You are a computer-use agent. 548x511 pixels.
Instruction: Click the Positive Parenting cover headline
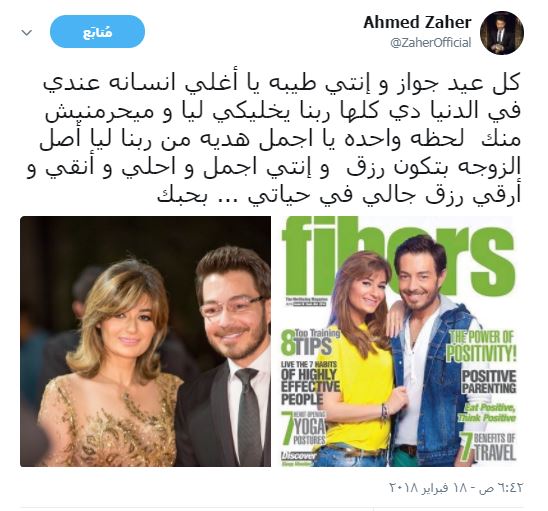coord(489,382)
